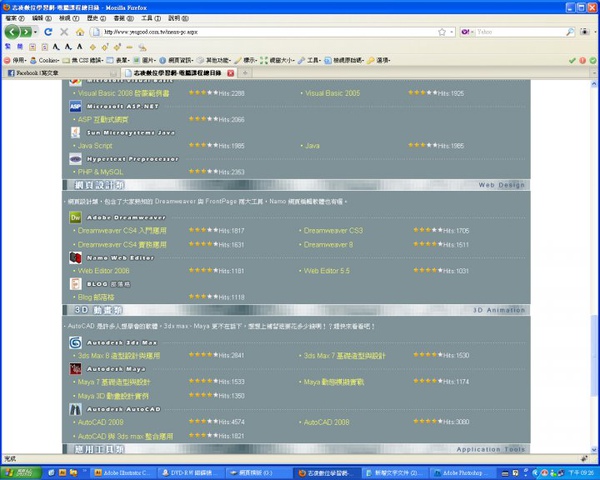
Task: Switch to Adobe Photoshop in the taskbar
Action: [x=462, y=473]
